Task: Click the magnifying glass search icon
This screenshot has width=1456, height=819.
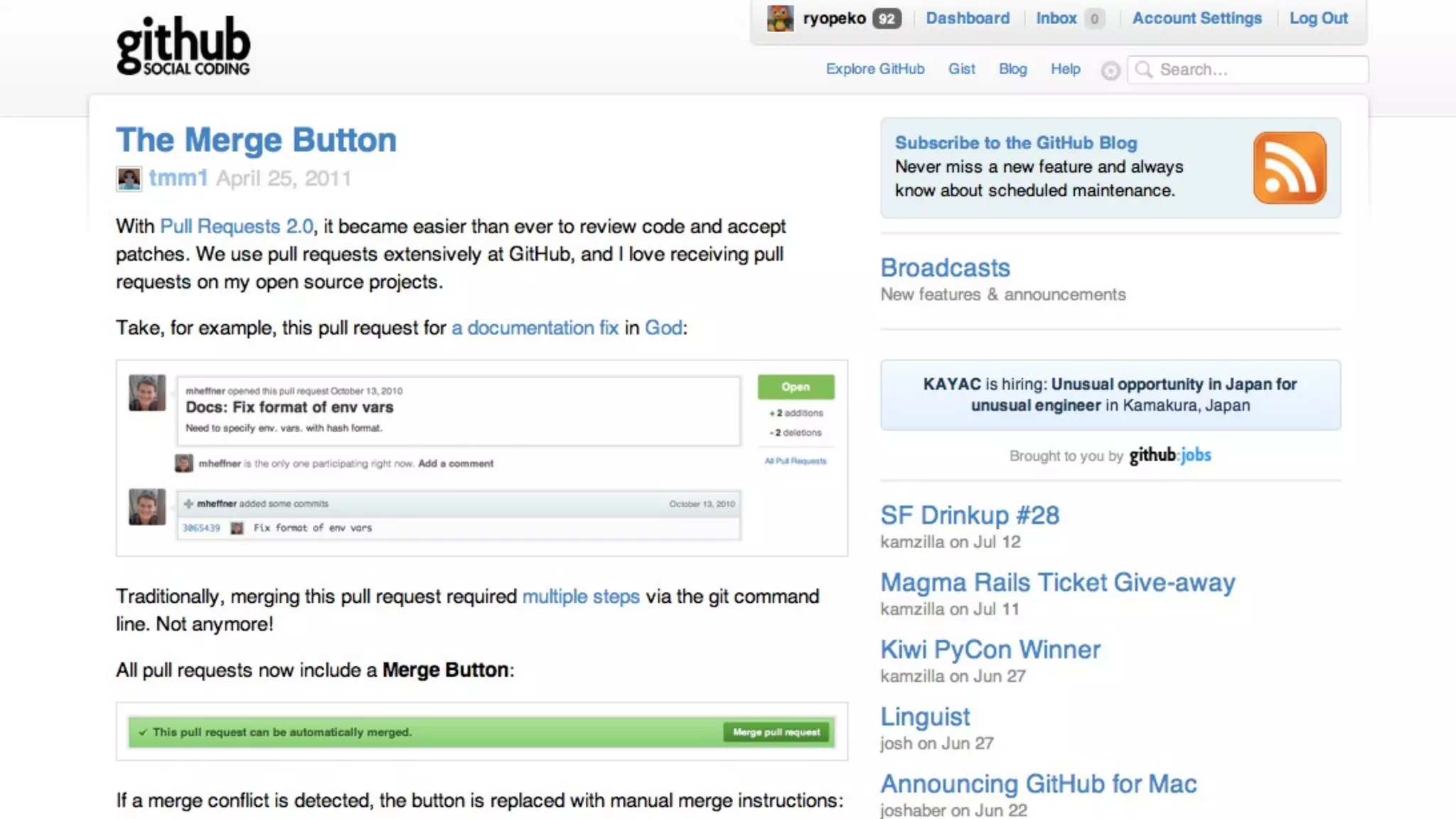Action: [x=1143, y=70]
